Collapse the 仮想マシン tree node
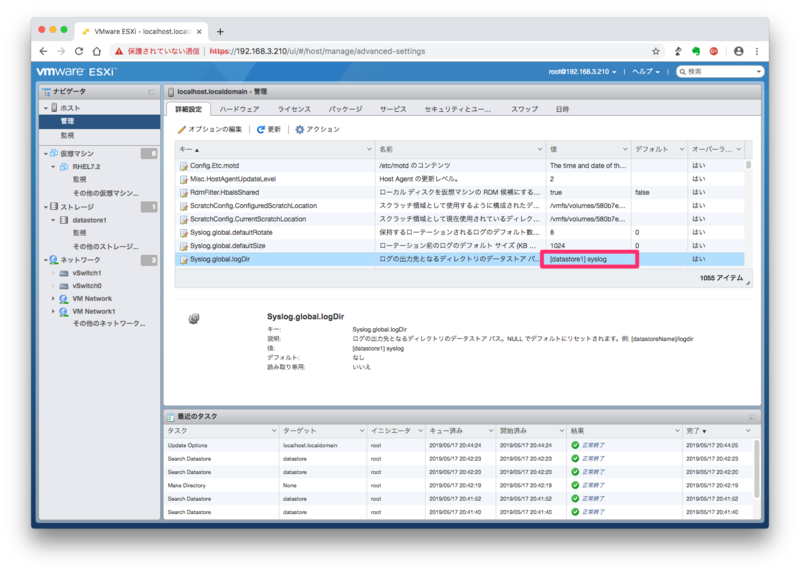Screen dimensions: 800x573 click(46, 154)
